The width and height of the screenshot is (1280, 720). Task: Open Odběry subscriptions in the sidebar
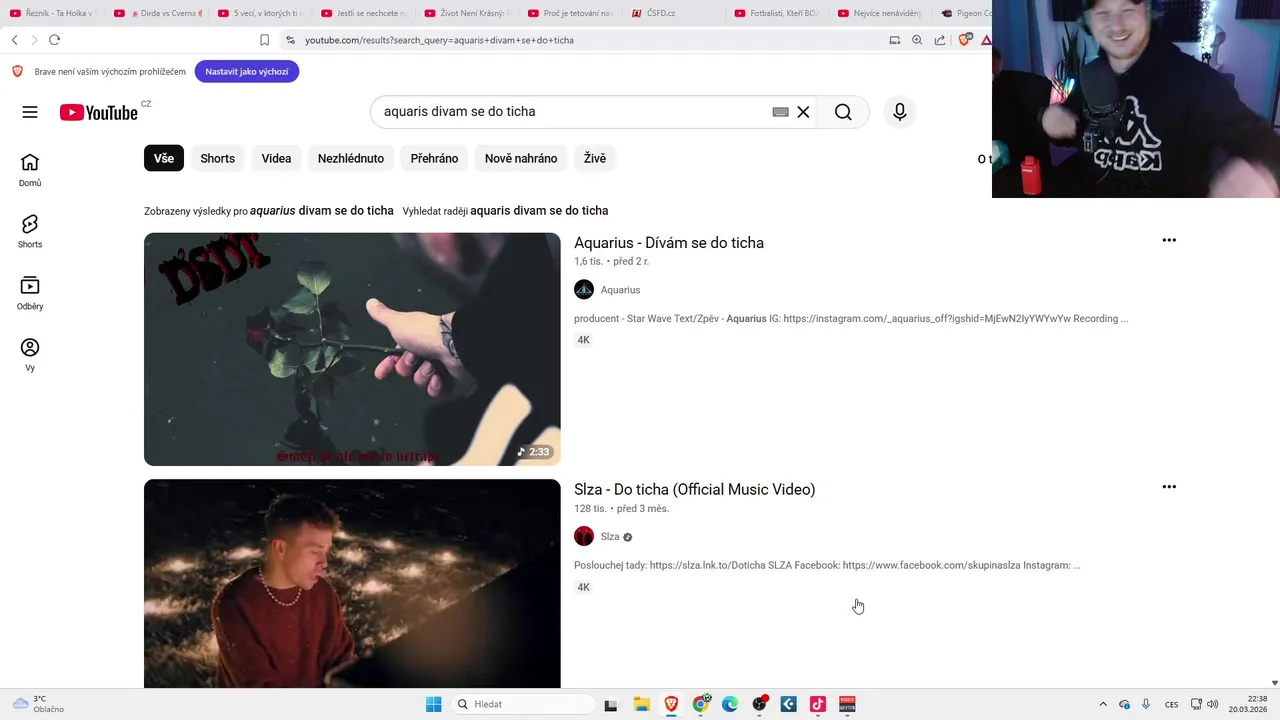pos(30,293)
